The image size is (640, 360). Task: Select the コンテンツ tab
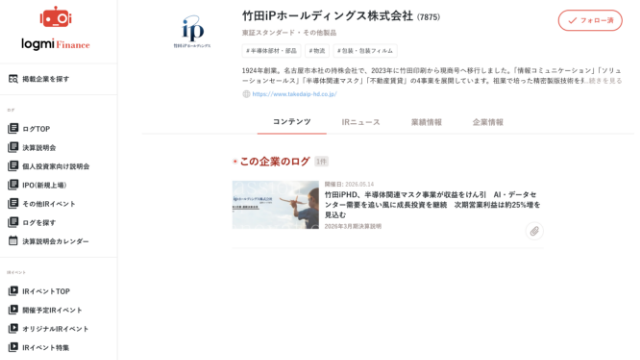tap(292, 122)
